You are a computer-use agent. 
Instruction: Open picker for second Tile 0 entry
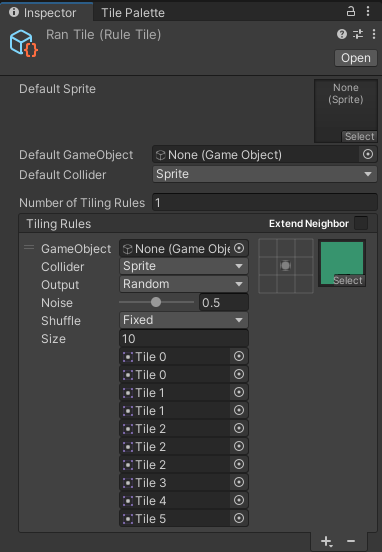pyautogui.click(x=239, y=374)
